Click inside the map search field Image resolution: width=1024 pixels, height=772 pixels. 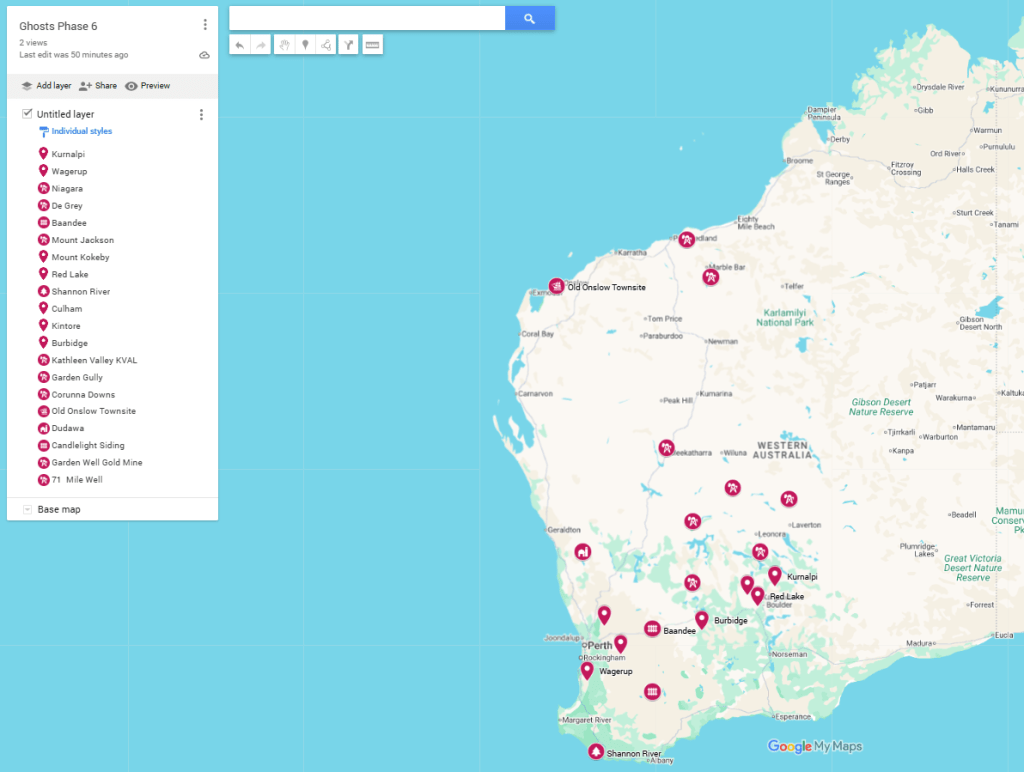coord(366,18)
